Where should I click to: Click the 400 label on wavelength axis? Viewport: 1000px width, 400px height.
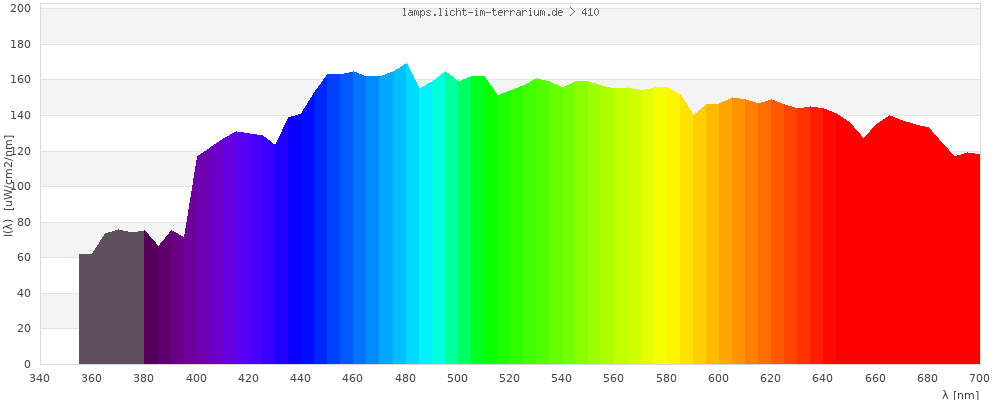[196, 378]
